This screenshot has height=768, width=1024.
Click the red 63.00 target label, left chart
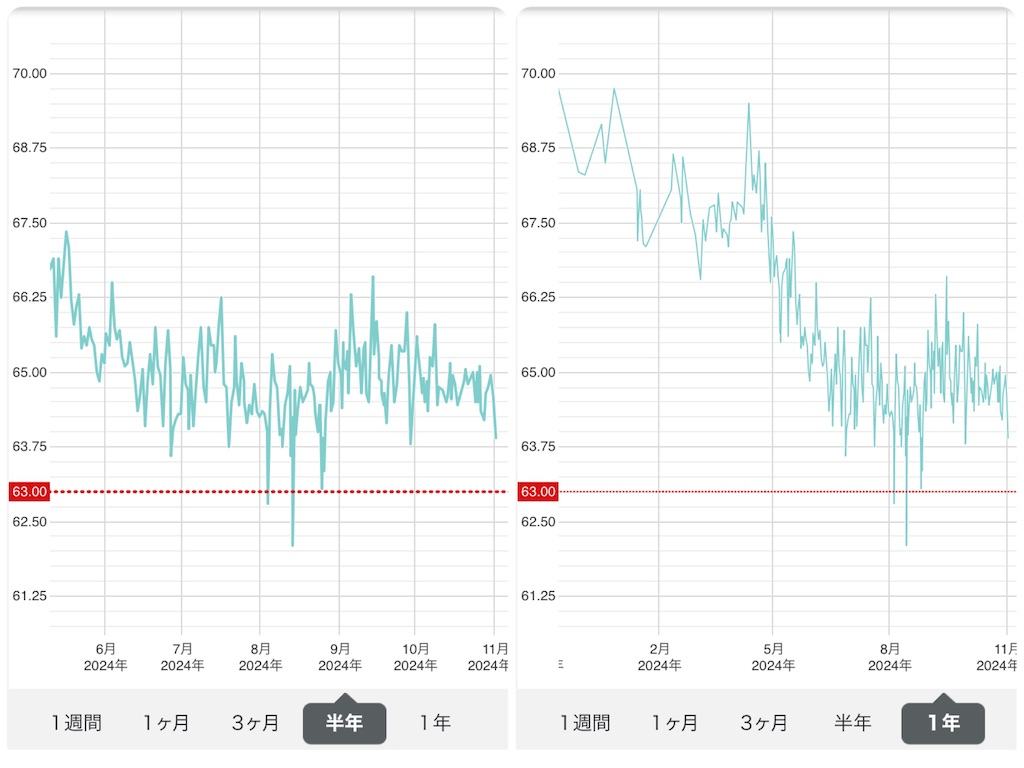pos(29,492)
